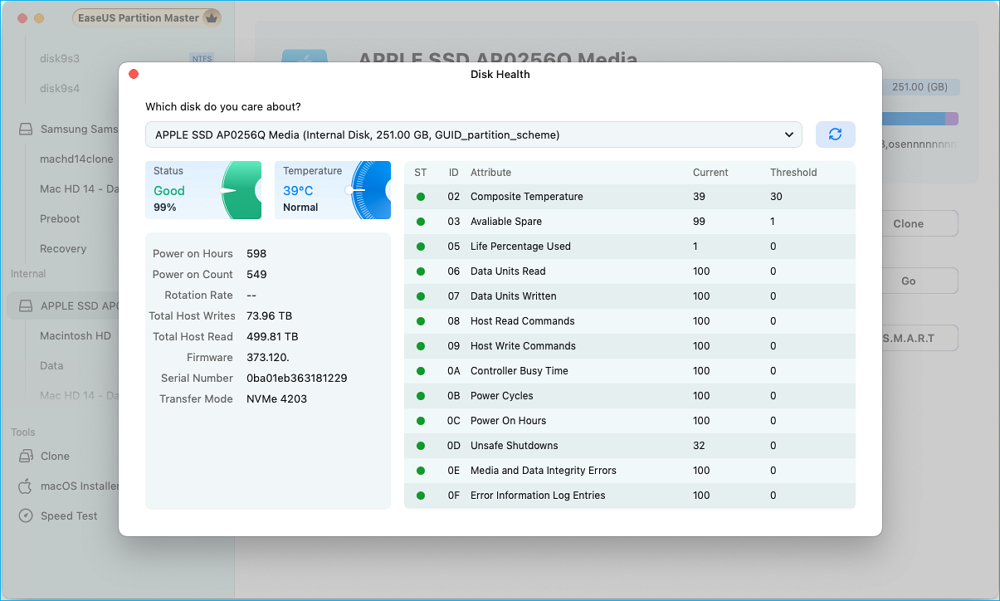Screen dimensions: 1000x601
Task: Click the refresh disk health icon
Action: (835, 134)
